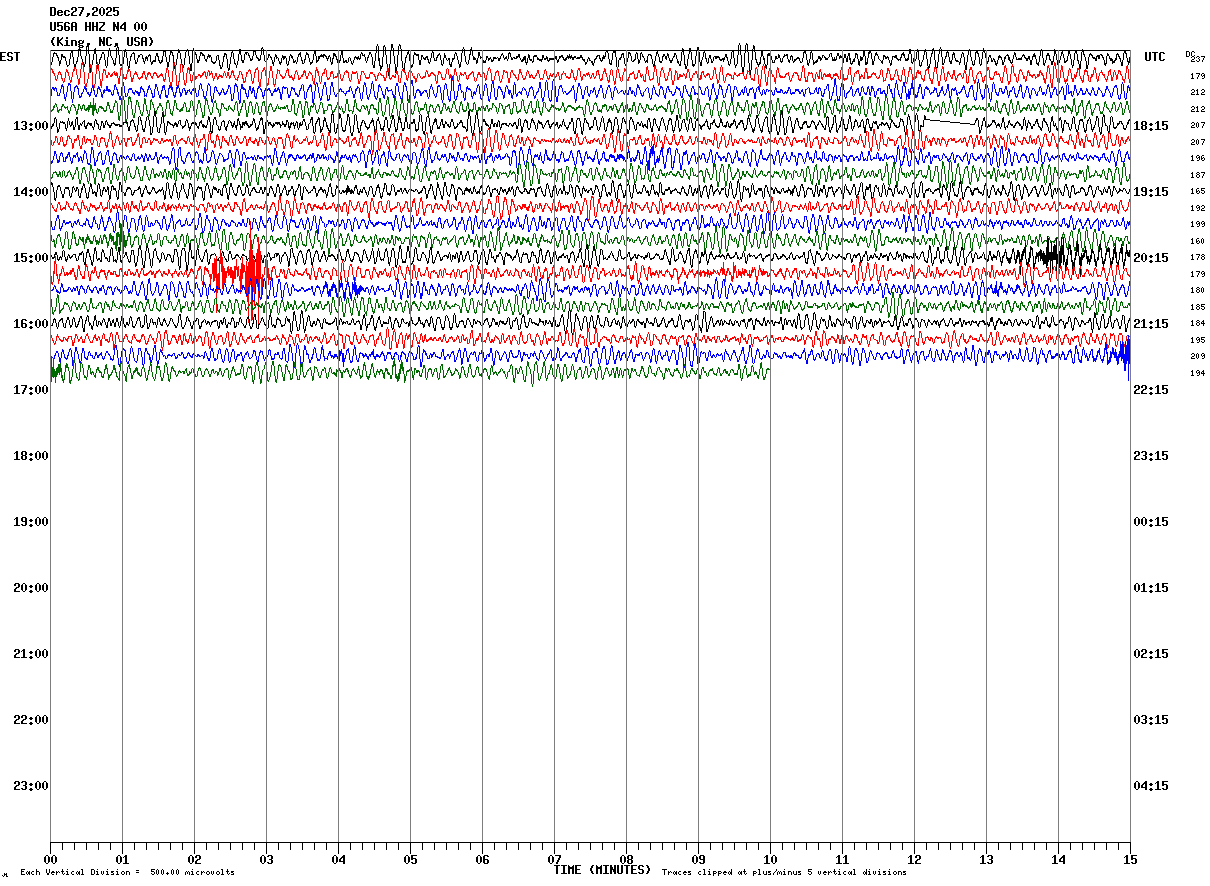1210x886 pixels.
Task: Click the 15 minute tick label
Action: point(1130,859)
